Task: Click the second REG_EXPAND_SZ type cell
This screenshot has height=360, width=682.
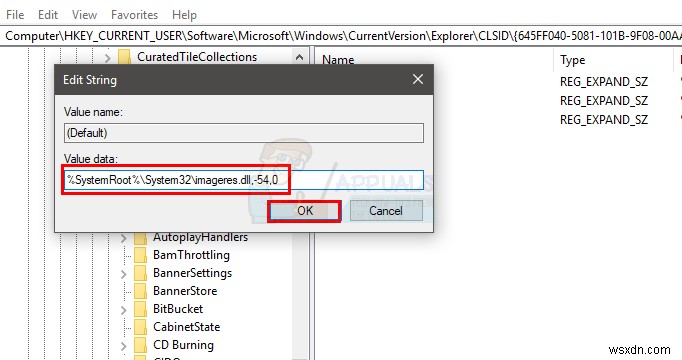Action: click(604, 101)
